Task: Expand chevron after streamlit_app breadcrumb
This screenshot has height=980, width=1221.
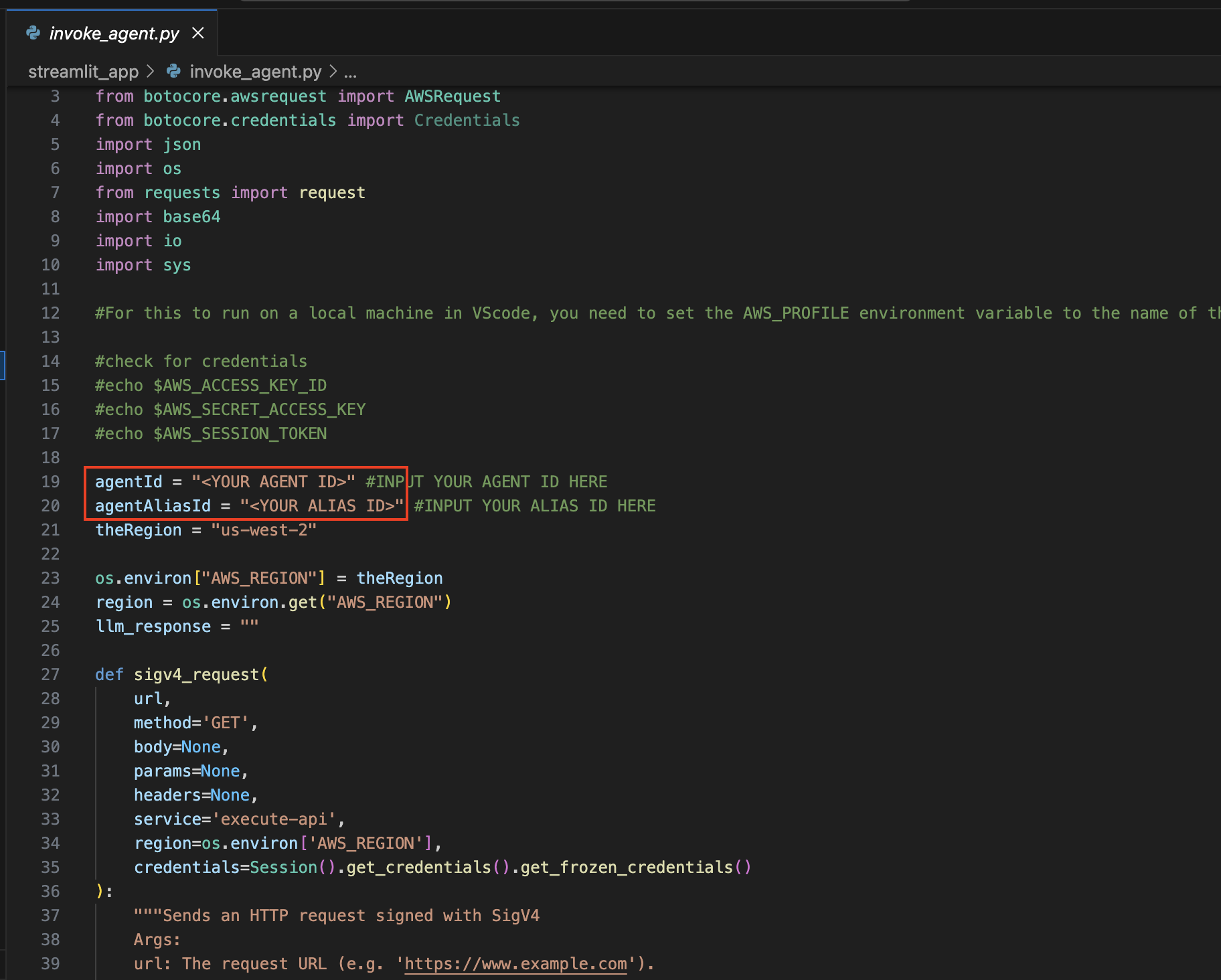Action: click(x=151, y=71)
